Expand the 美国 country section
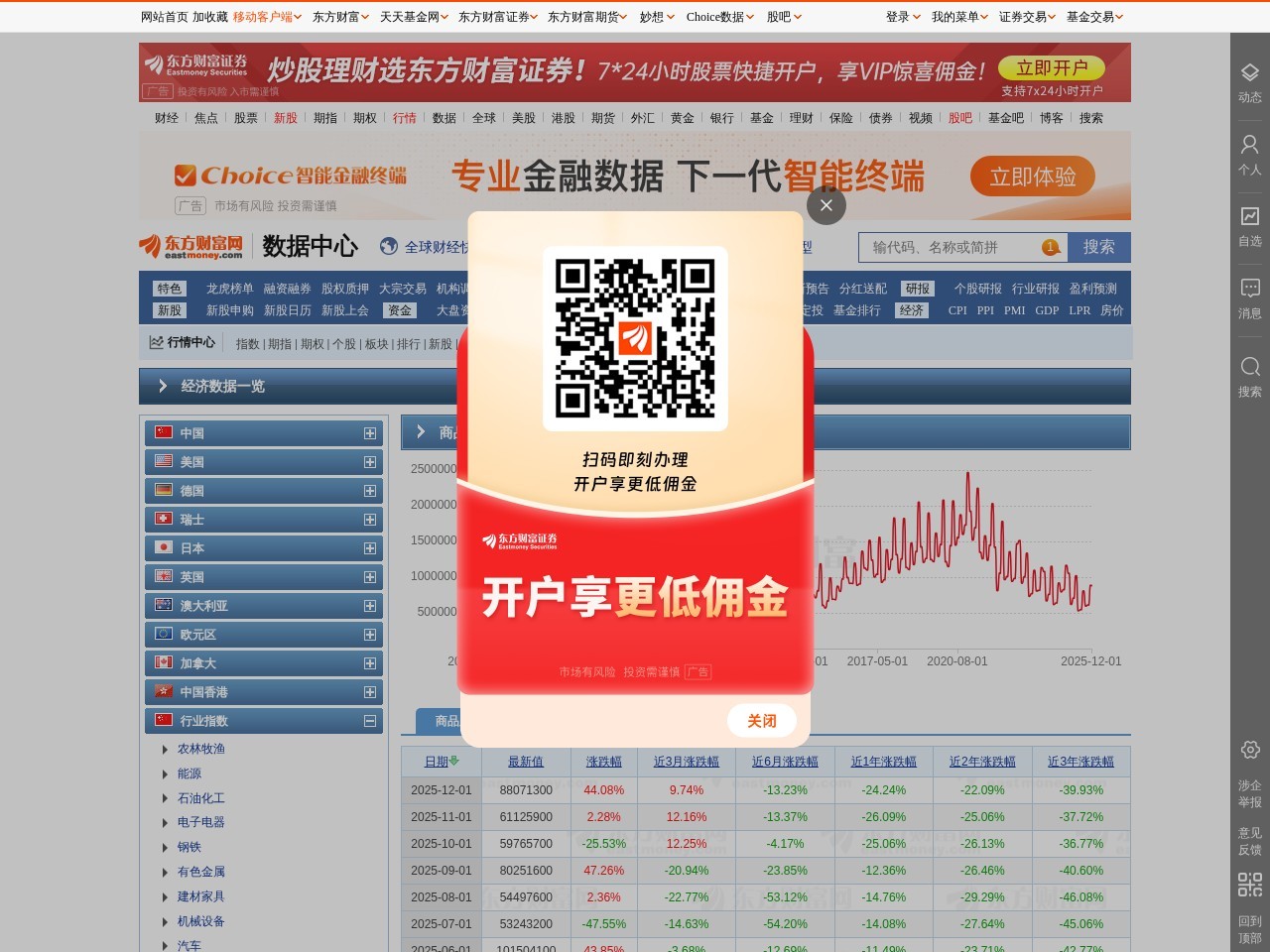 pos(370,462)
